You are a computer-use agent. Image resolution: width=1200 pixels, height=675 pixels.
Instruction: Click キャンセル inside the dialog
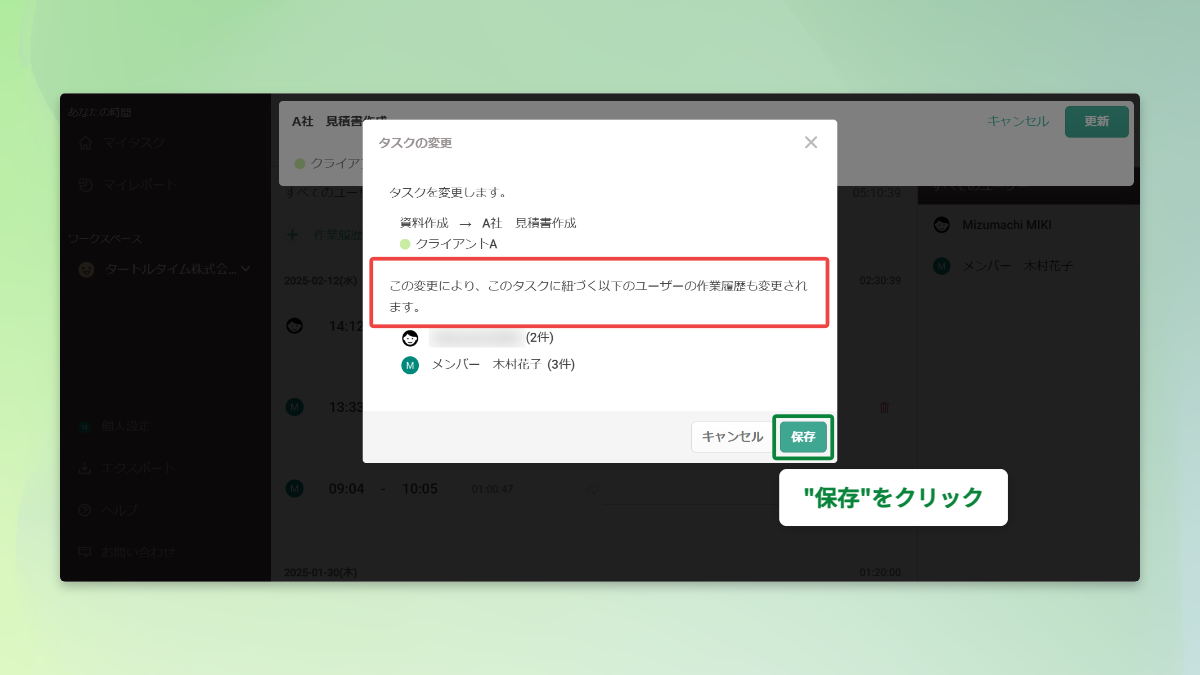click(731, 437)
